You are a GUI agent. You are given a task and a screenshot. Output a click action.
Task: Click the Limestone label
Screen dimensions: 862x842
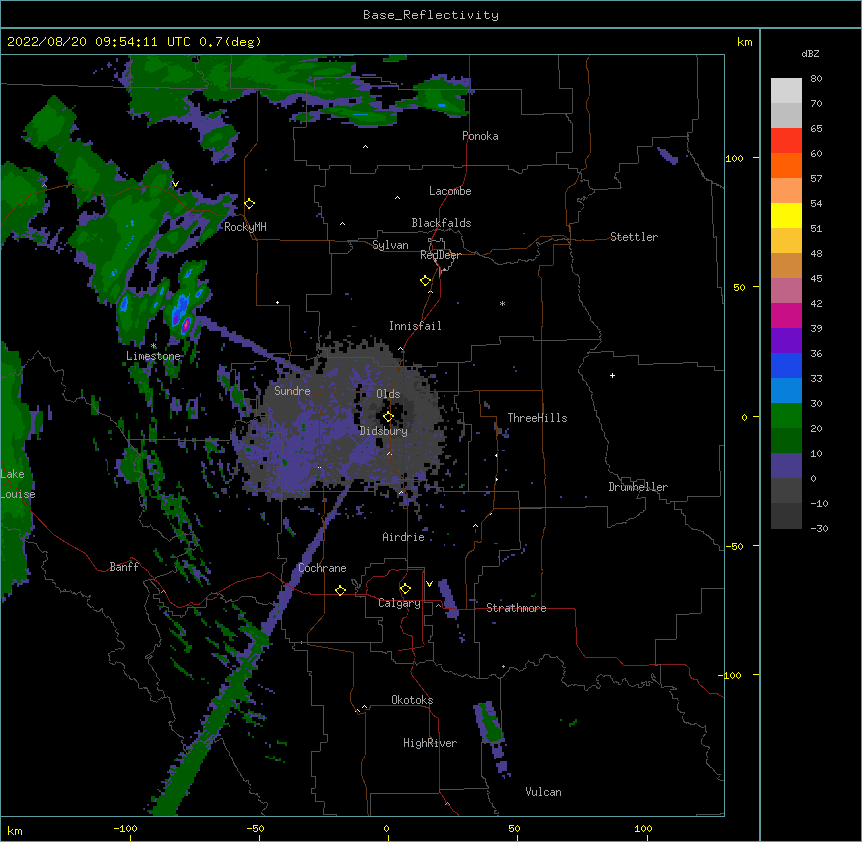tap(153, 356)
